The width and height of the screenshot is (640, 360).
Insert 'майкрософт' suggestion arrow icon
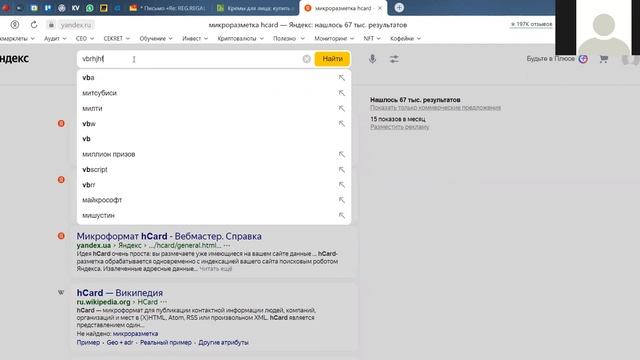coord(342,200)
